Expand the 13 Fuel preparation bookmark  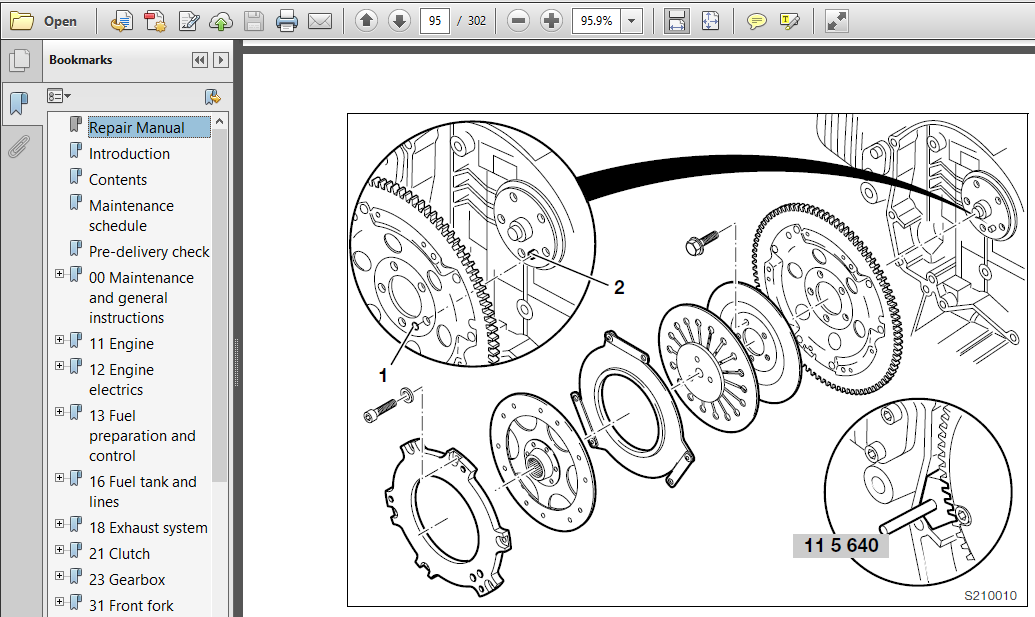click(59, 411)
